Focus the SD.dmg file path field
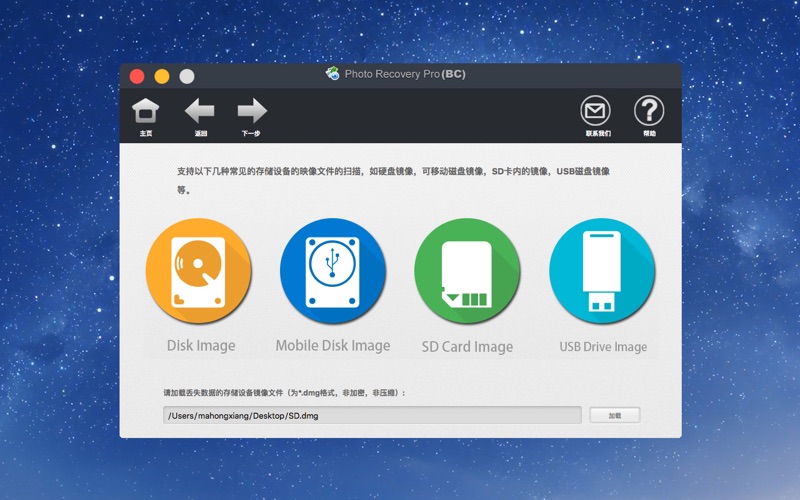 [x=371, y=415]
